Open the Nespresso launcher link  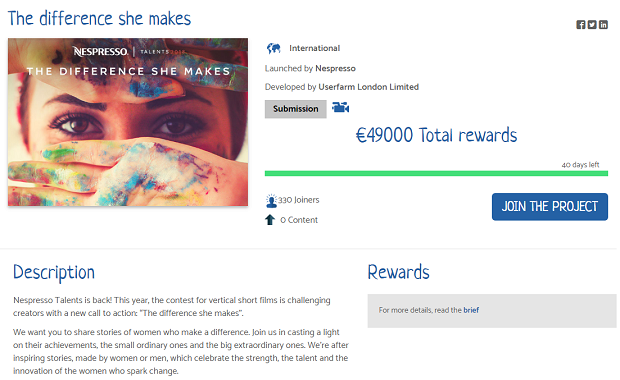335,68
